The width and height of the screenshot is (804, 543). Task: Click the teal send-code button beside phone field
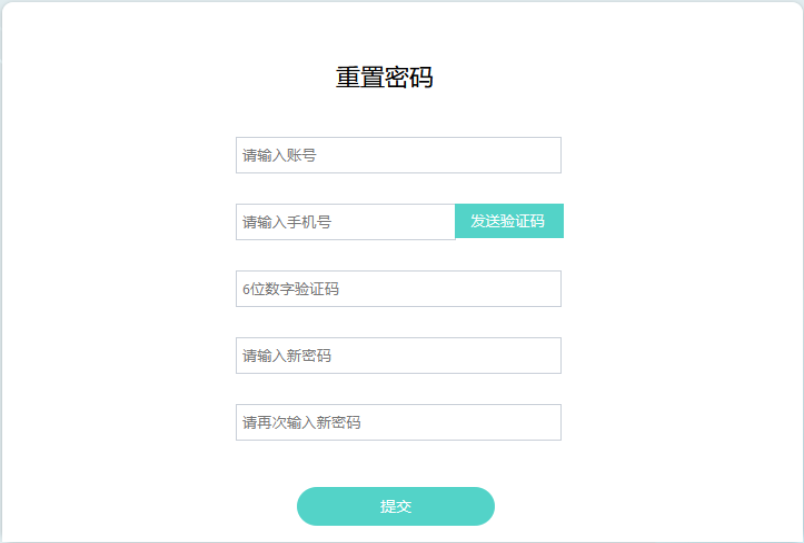pyautogui.click(x=508, y=221)
